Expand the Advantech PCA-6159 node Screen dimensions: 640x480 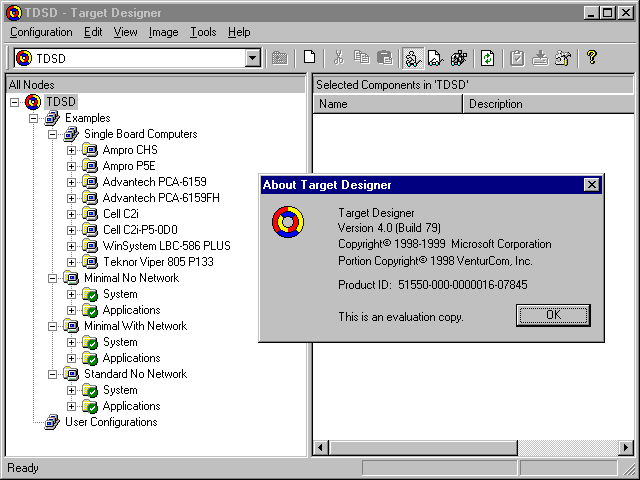71,182
